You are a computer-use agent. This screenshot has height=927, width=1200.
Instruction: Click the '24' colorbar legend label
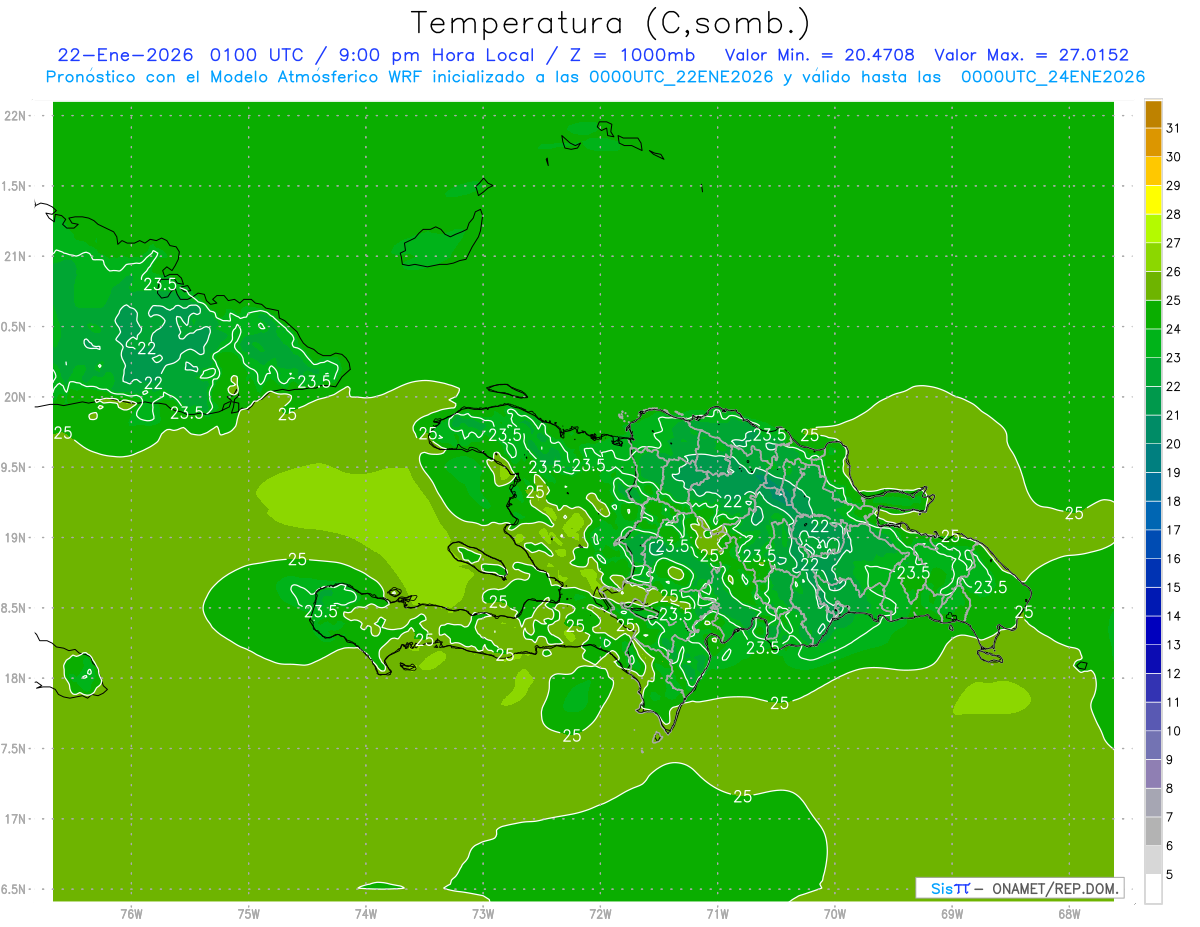[x=1174, y=329]
